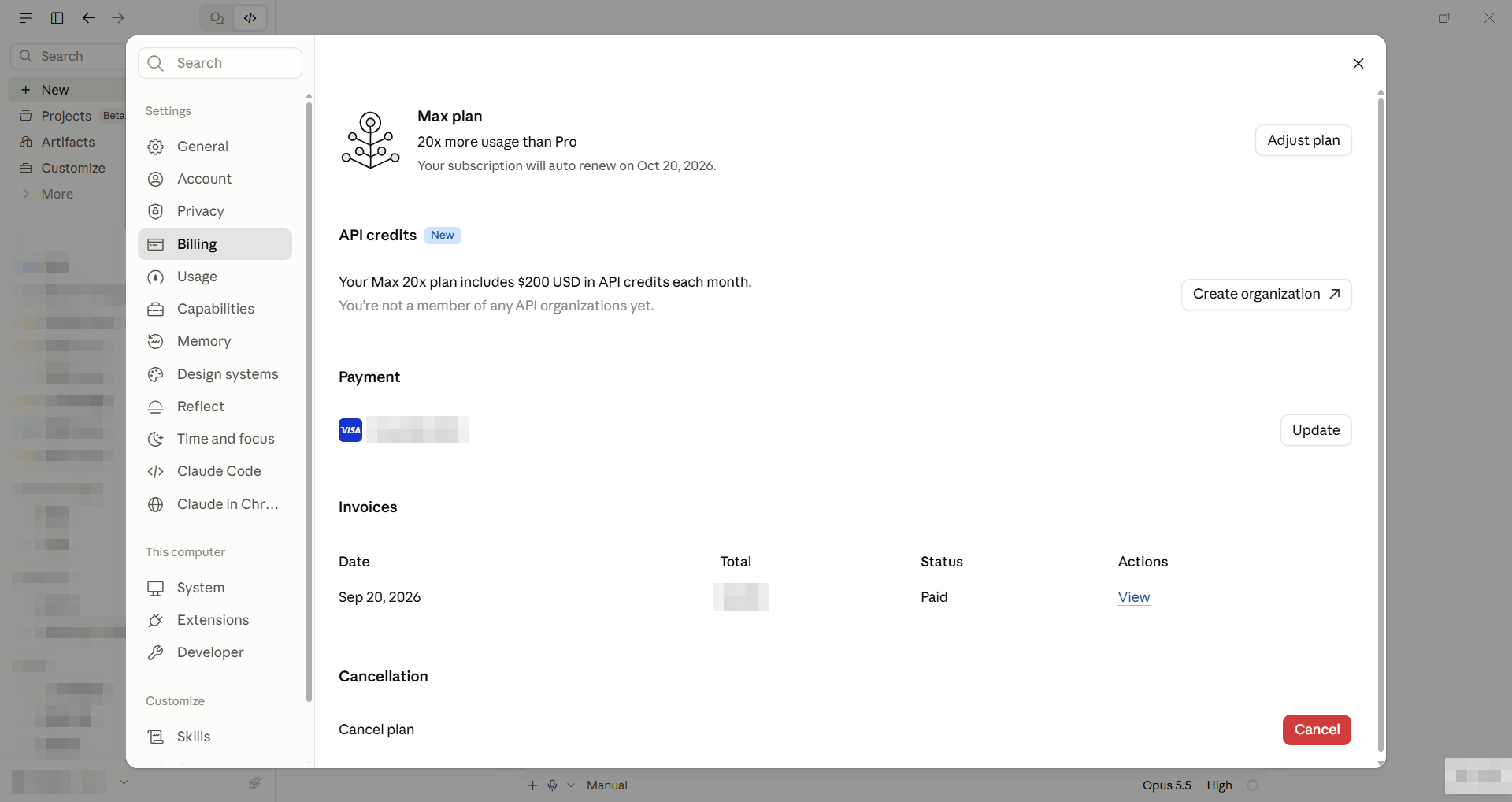Click the microphone icon in composer
The image size is (1512, 802).
553,785
